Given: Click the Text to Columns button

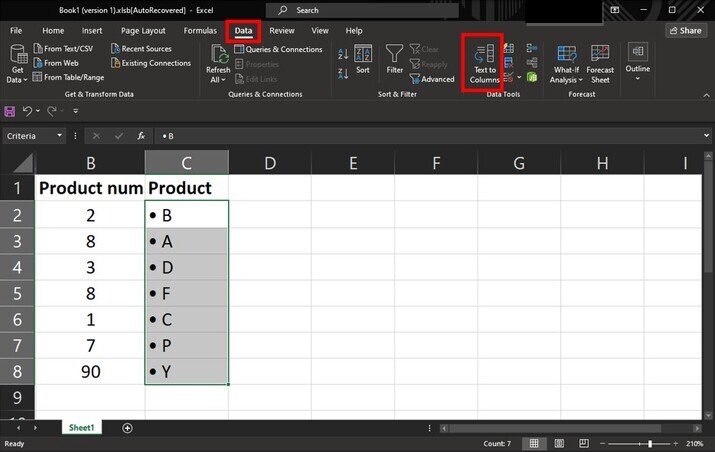Looking at the screenshot, I should click(x=484, y=63).
